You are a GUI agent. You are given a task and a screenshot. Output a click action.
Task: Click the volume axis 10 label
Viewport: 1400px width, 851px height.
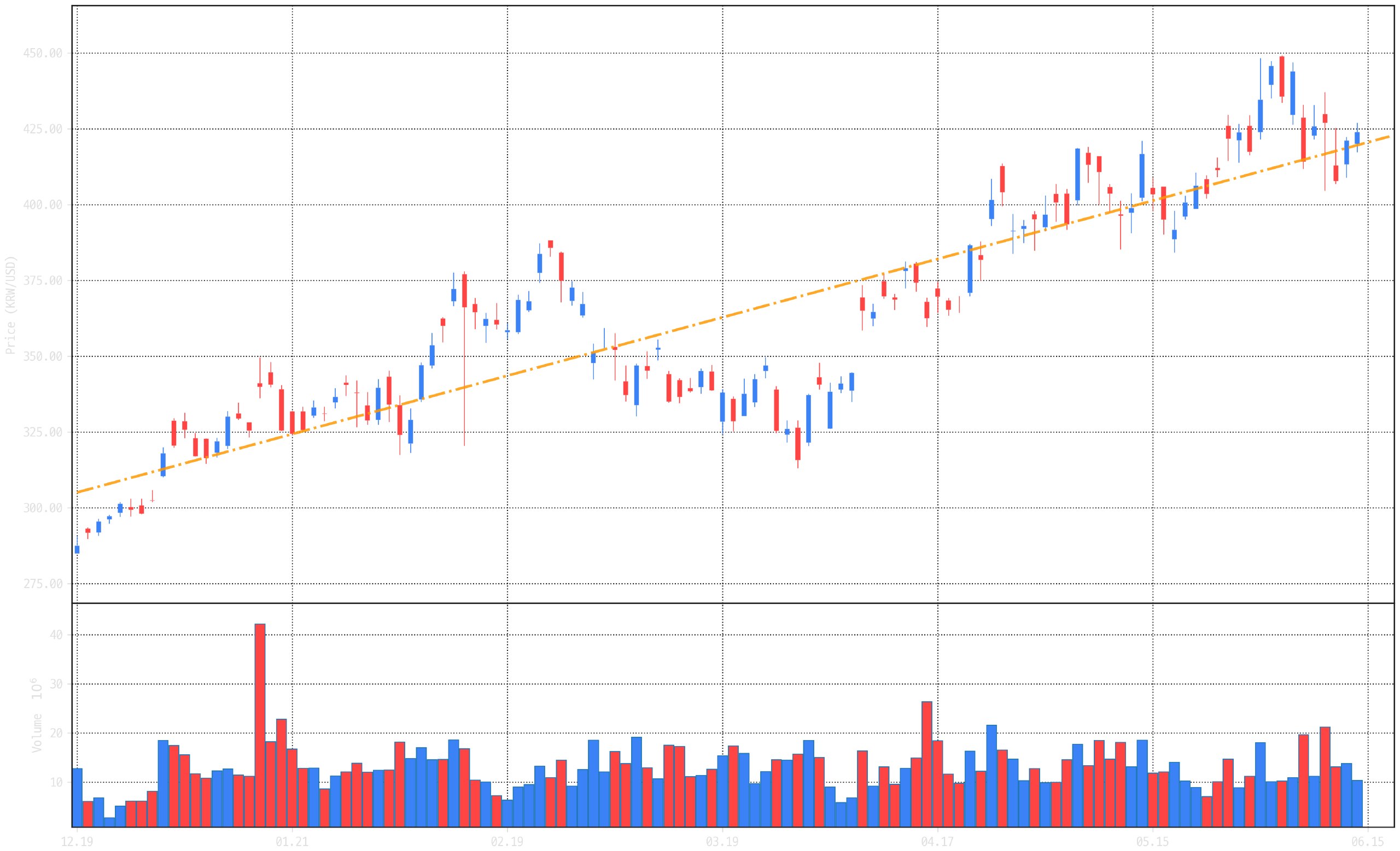(56, 782)
